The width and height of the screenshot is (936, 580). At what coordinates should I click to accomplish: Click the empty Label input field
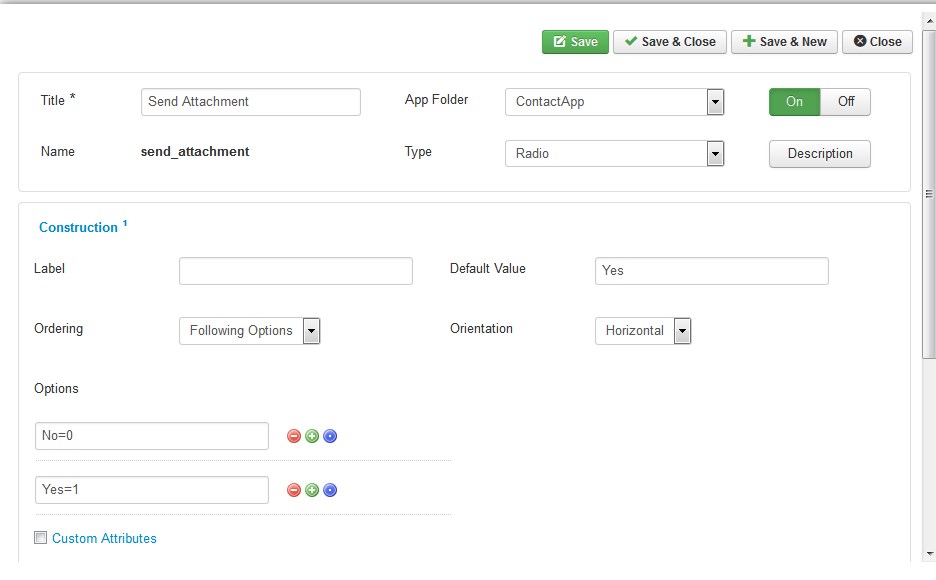(295, 271)
